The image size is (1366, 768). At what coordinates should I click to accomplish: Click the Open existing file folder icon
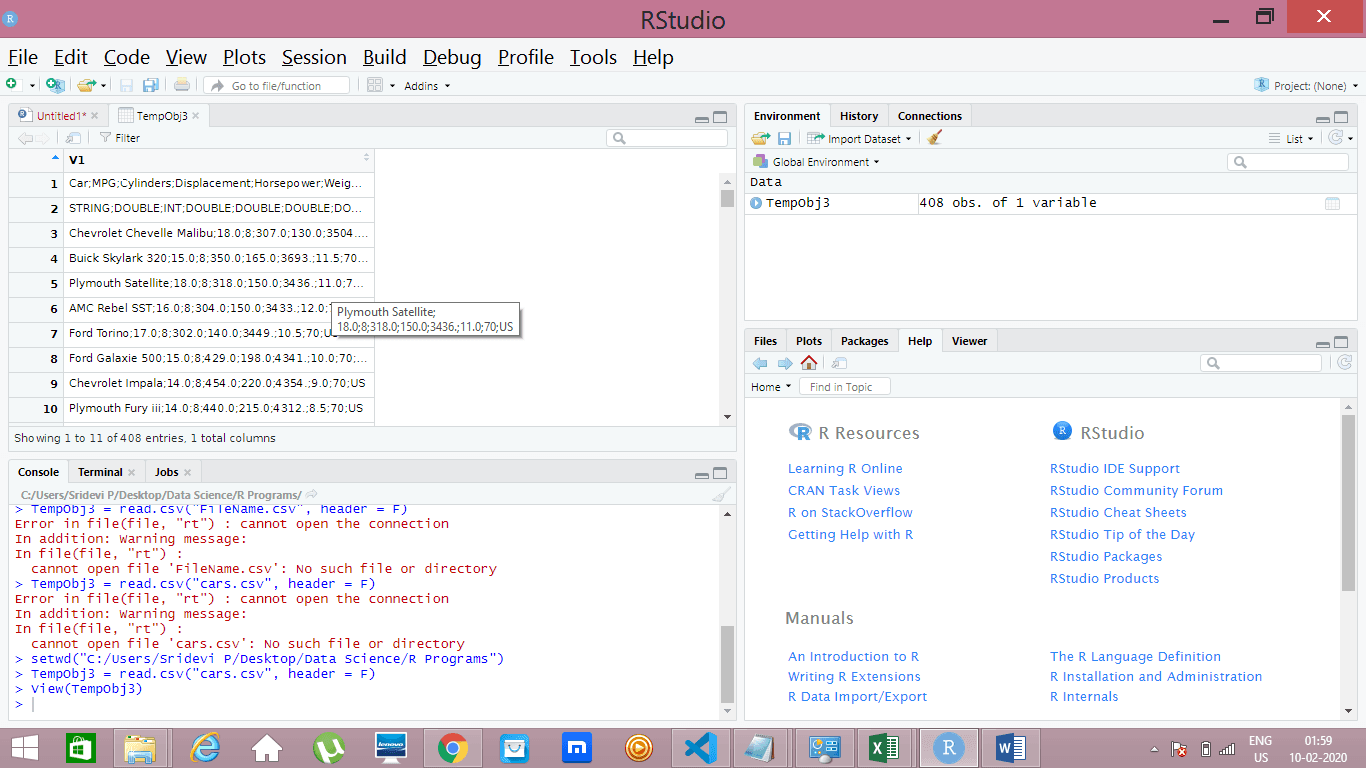pos(87,85)
